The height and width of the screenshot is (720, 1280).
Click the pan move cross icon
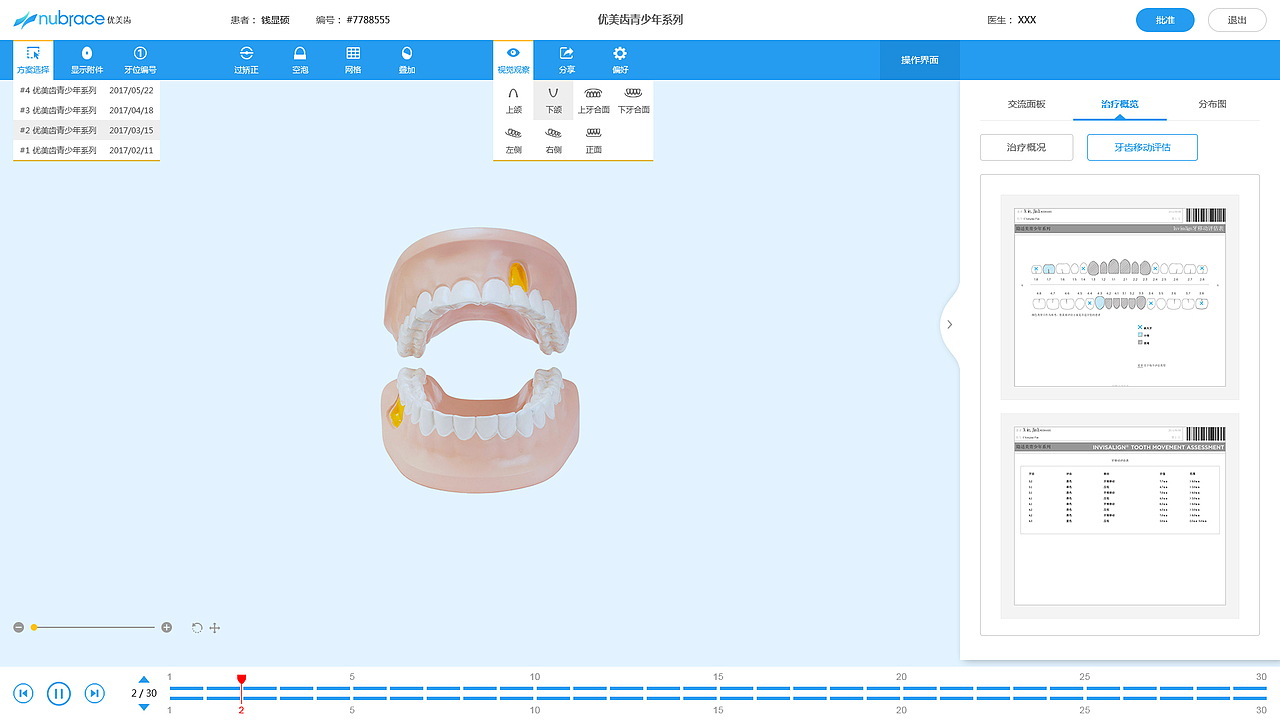pyautogui.click(x=214, y=628)
